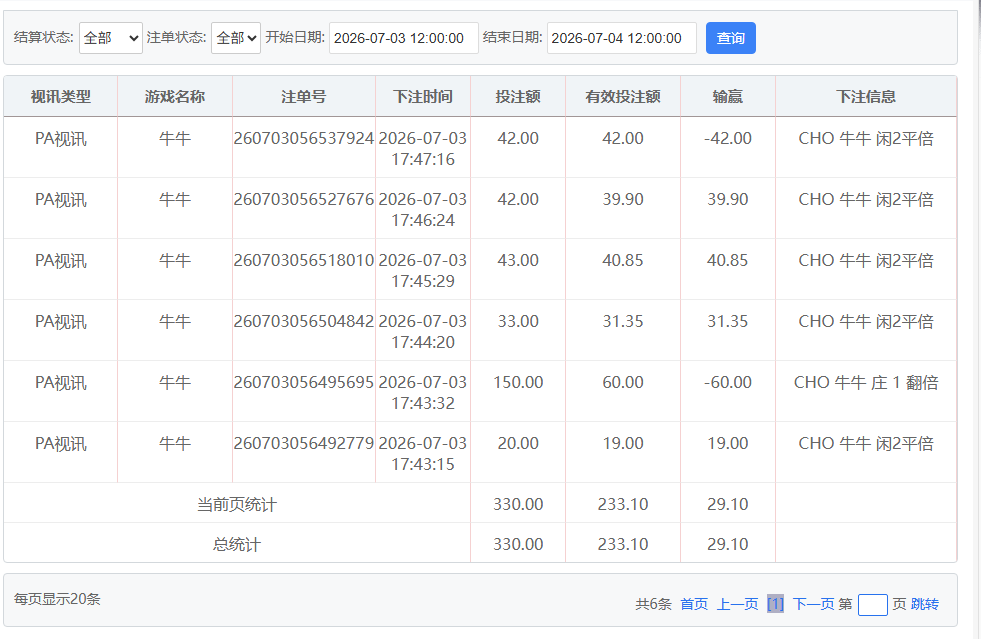Screen dimensions: 981x639
Task: Click the -60.00 win/loss value
Action: click(x=728, y=382)
